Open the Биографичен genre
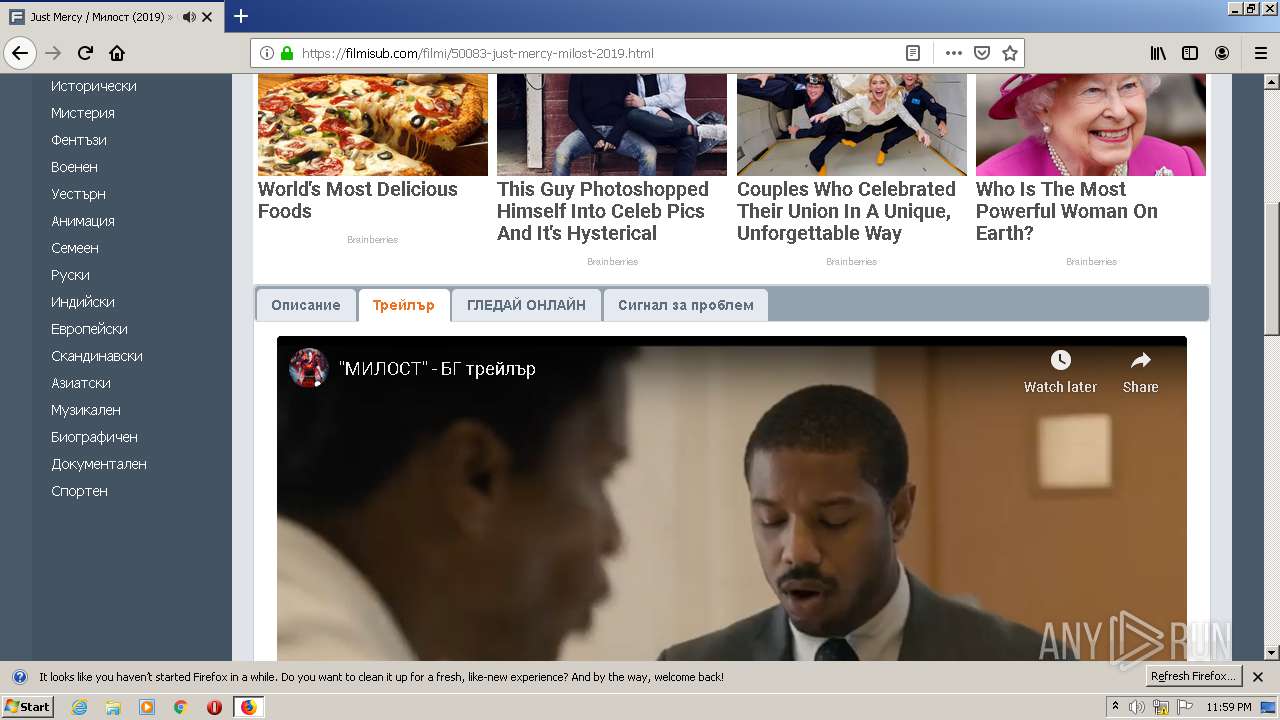This screenshot has width=1280, height=720. (94, 437)
